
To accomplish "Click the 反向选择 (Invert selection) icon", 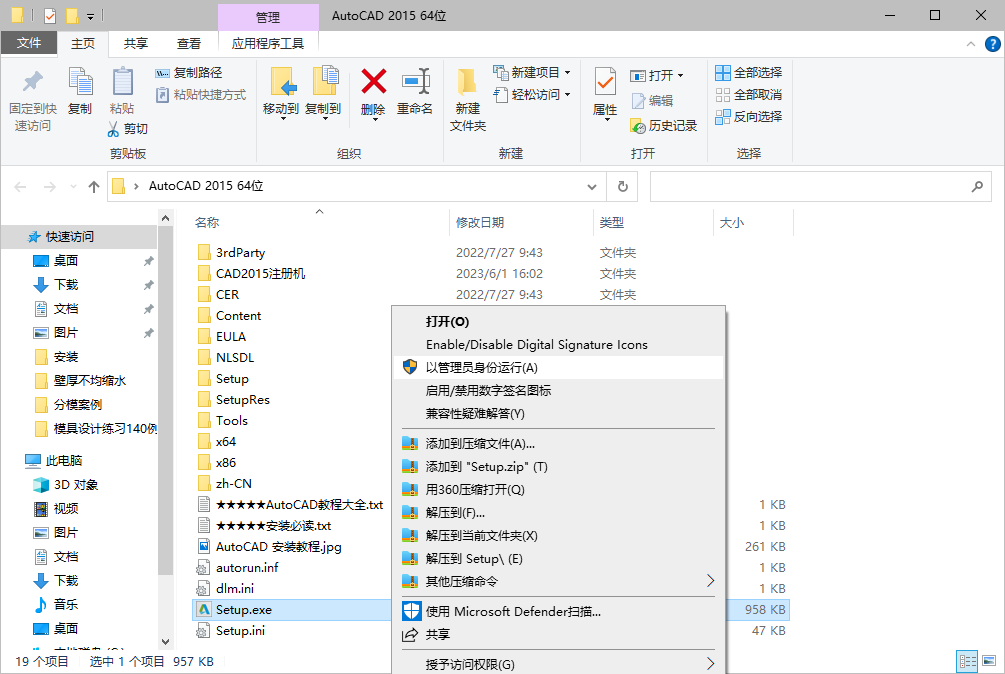I will pyautogui.click(x=723, y=115).
